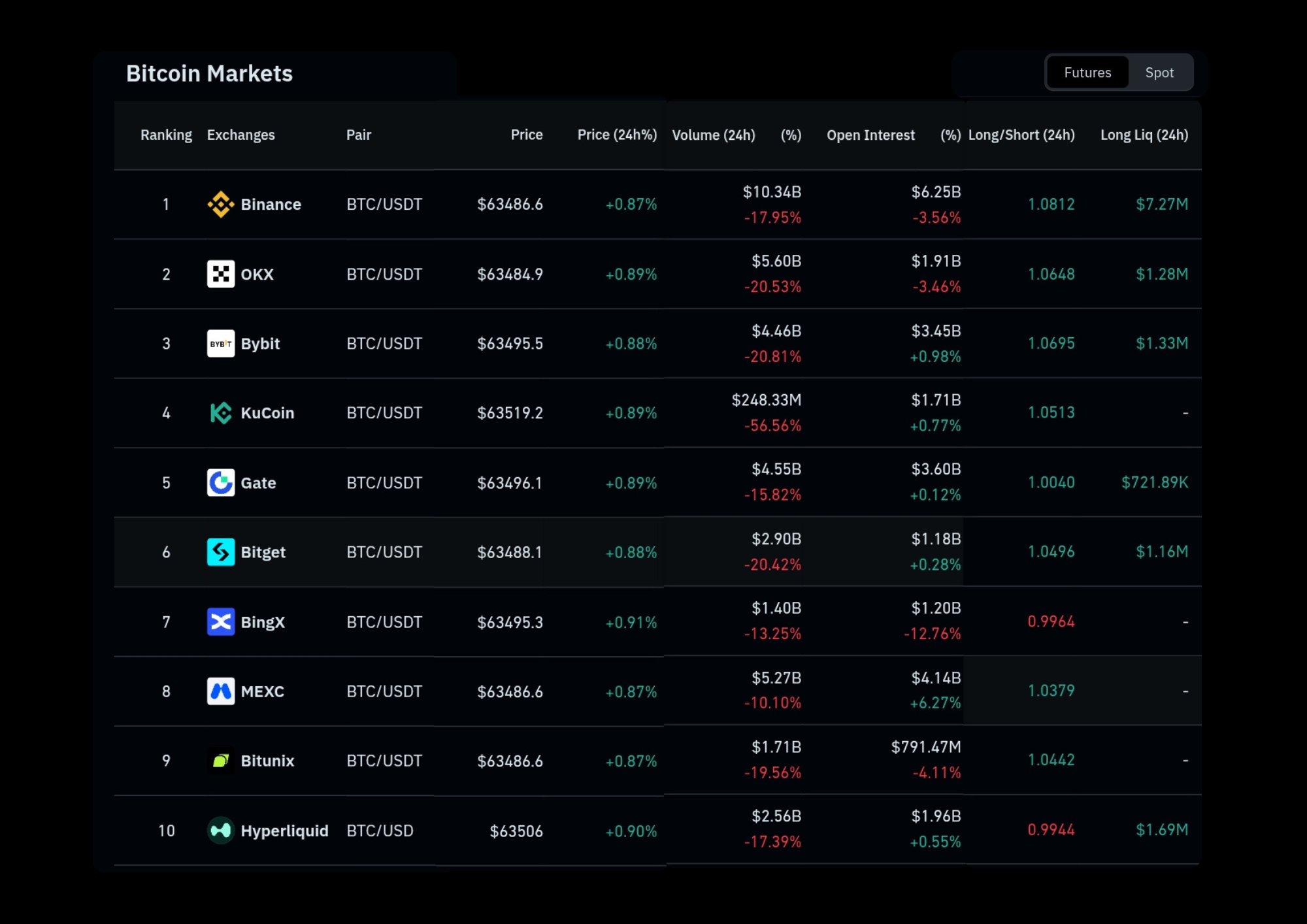Open the BingX exchange name link
Image resolution: width=1307 pixels, height=924 pixels.
coord(263,622)
